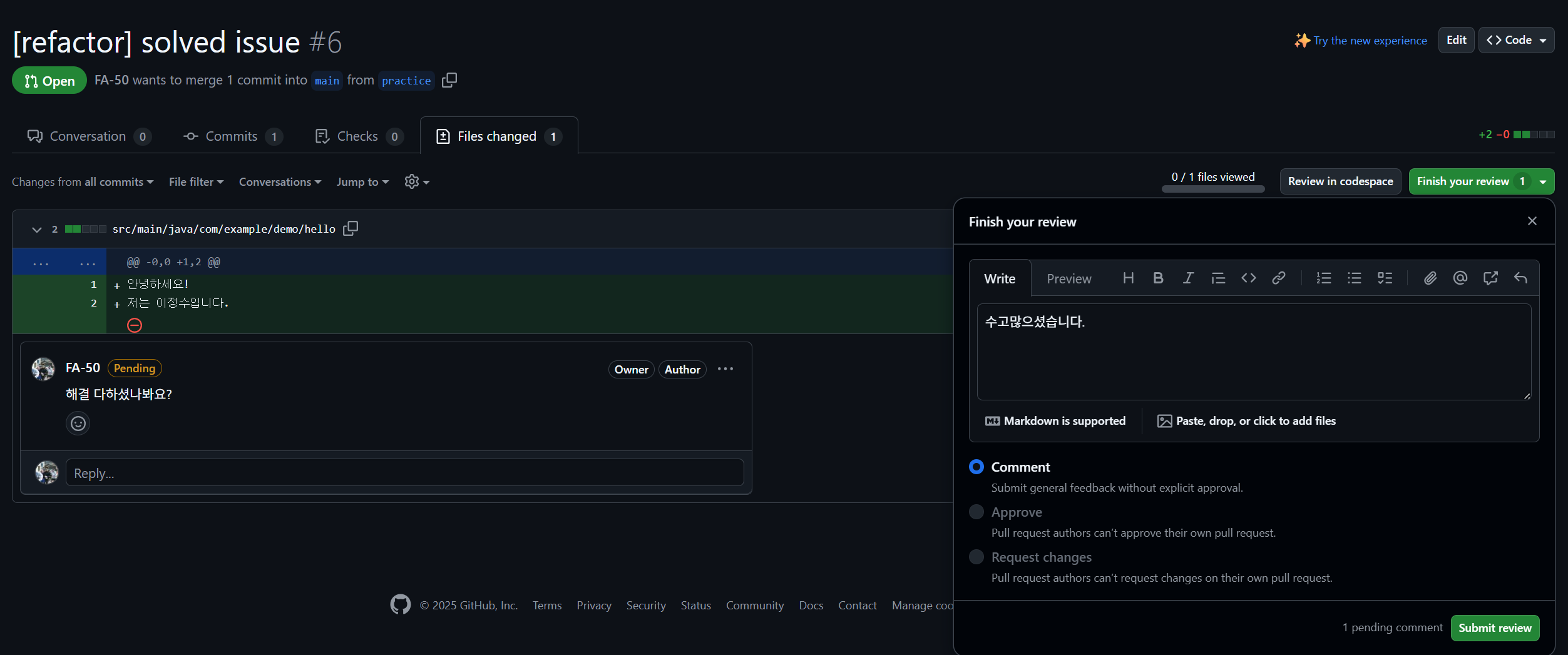Select the Request changes review option
This screenshot has height=655, width=1568.
pos(976,557)
